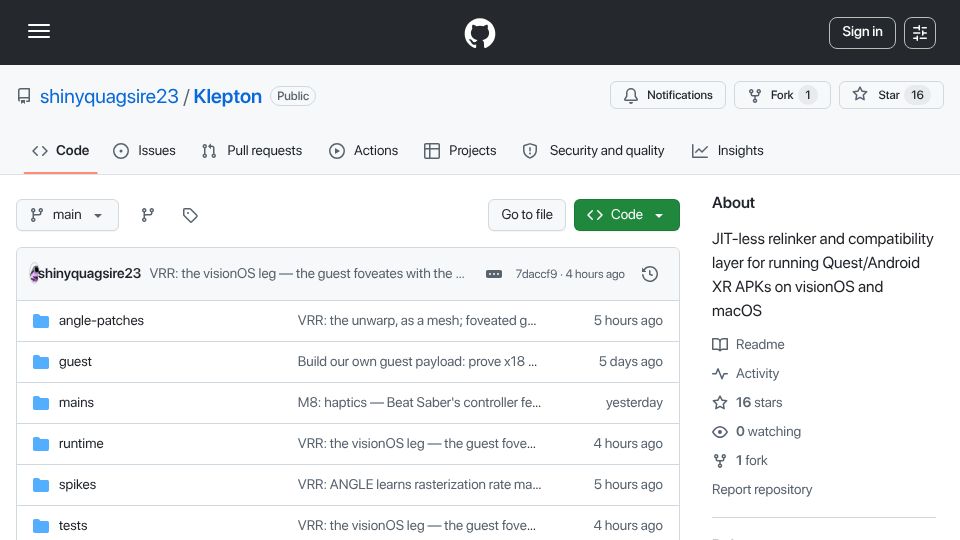Open the spikes folder name
The width and height of the screenshot is (960, 540).
77,485
